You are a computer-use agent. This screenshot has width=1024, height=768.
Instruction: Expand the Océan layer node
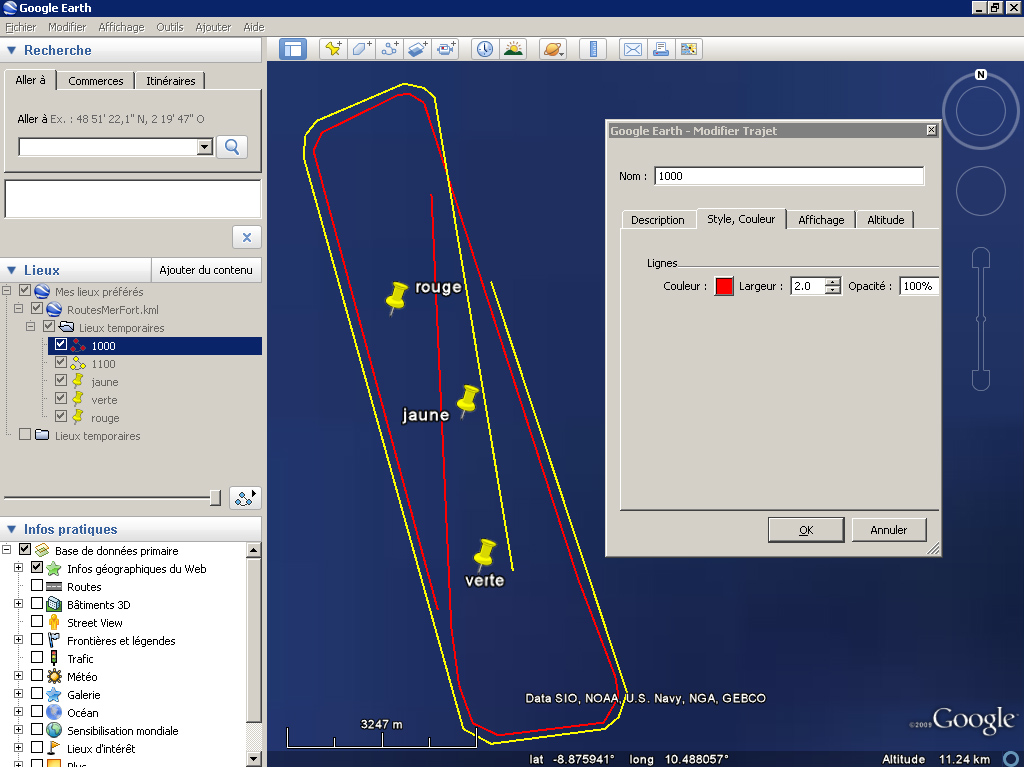(x=18, y=712)
